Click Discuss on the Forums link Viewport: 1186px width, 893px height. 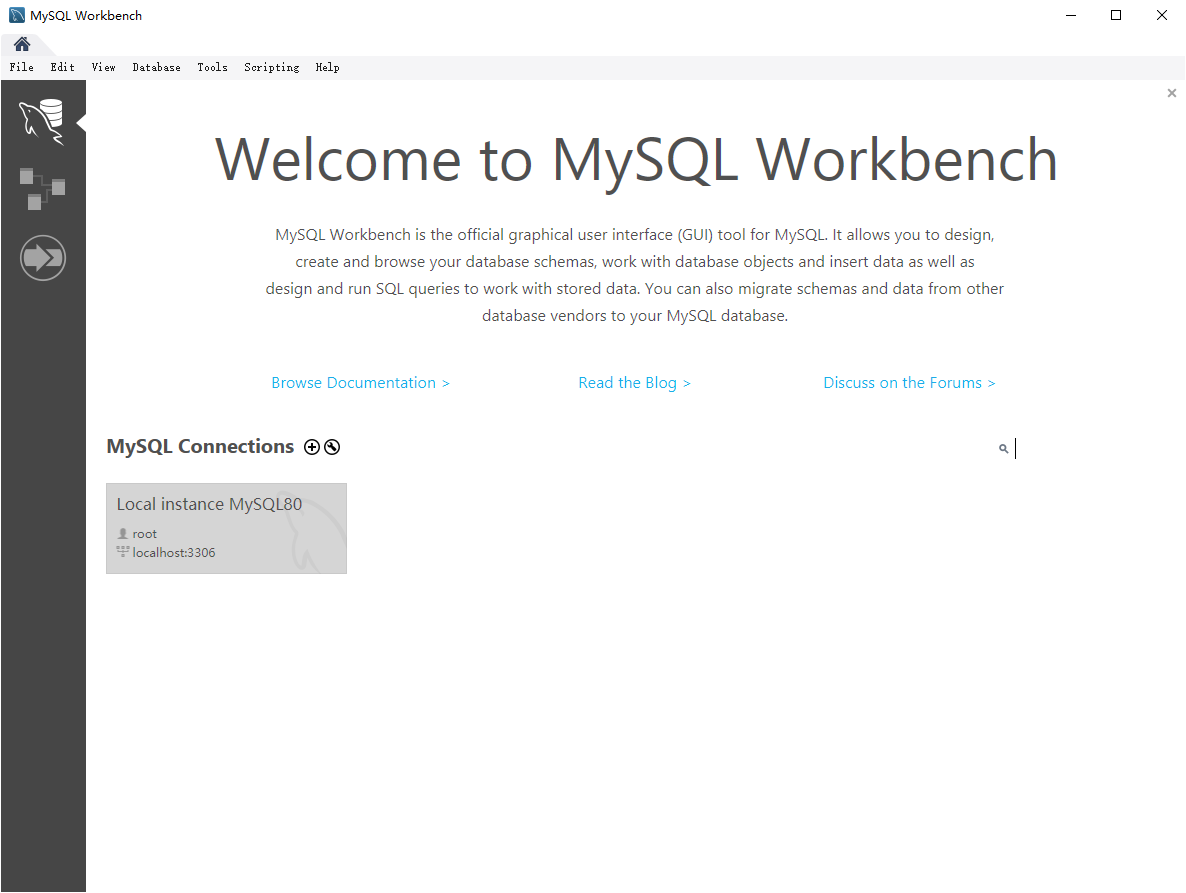point(909,383)
